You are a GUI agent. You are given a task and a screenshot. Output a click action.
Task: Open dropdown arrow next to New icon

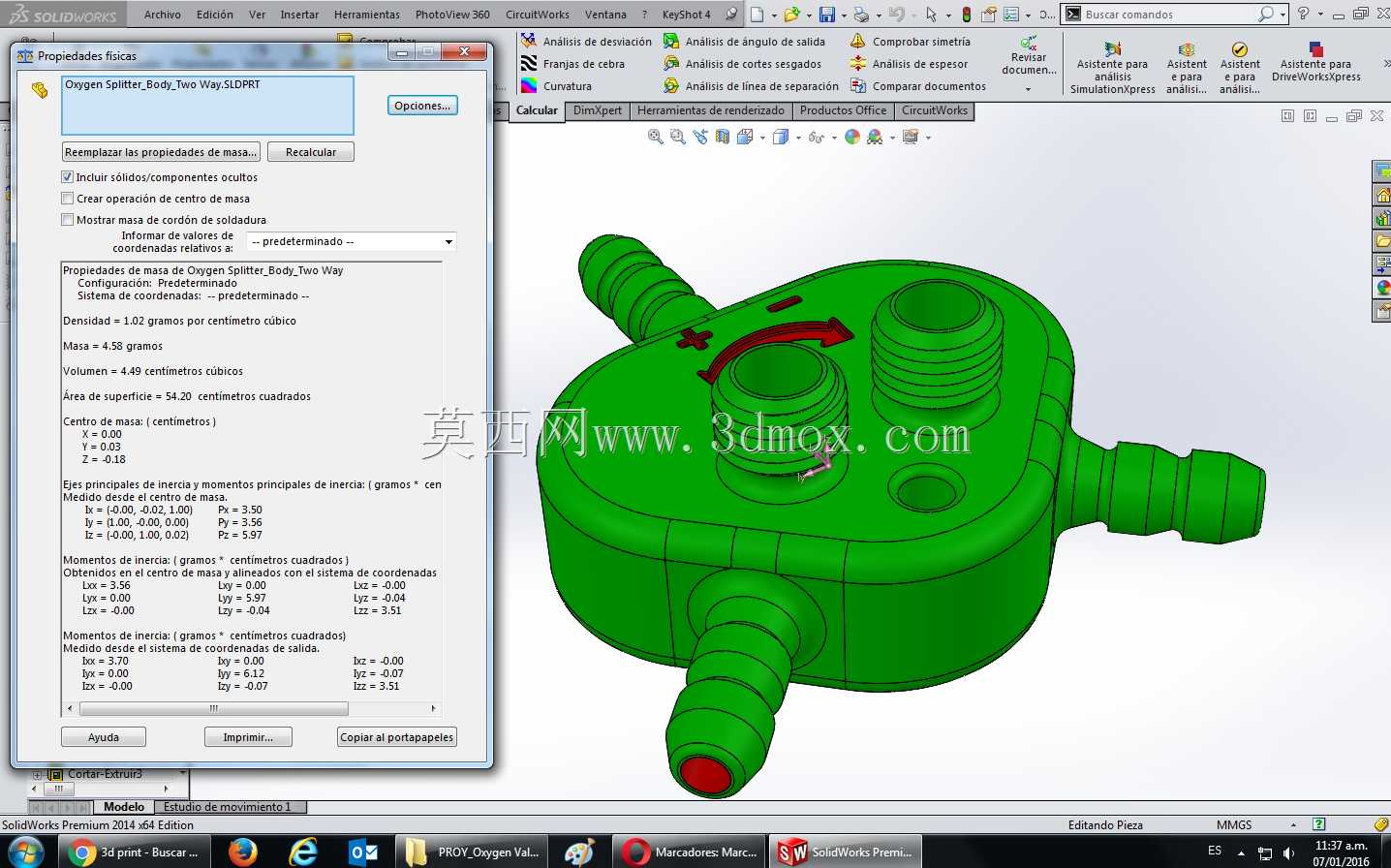coord(774,15)
